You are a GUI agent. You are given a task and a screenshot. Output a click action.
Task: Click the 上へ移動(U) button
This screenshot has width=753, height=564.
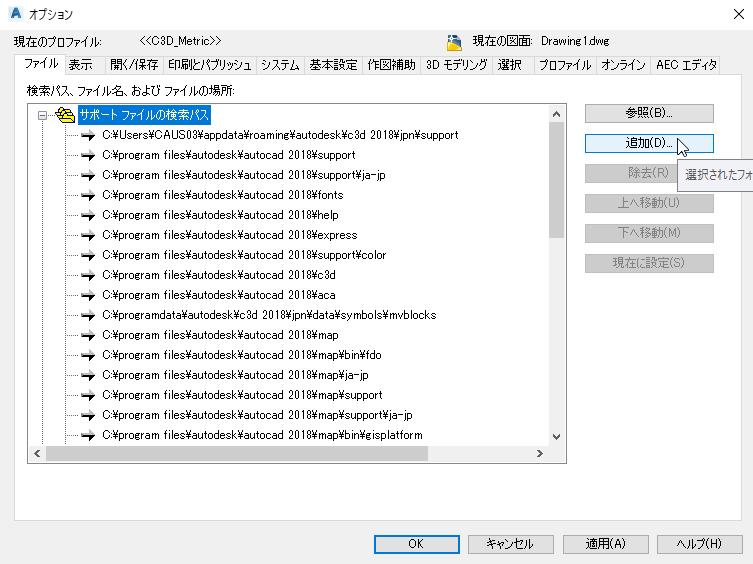click(649, 203)
